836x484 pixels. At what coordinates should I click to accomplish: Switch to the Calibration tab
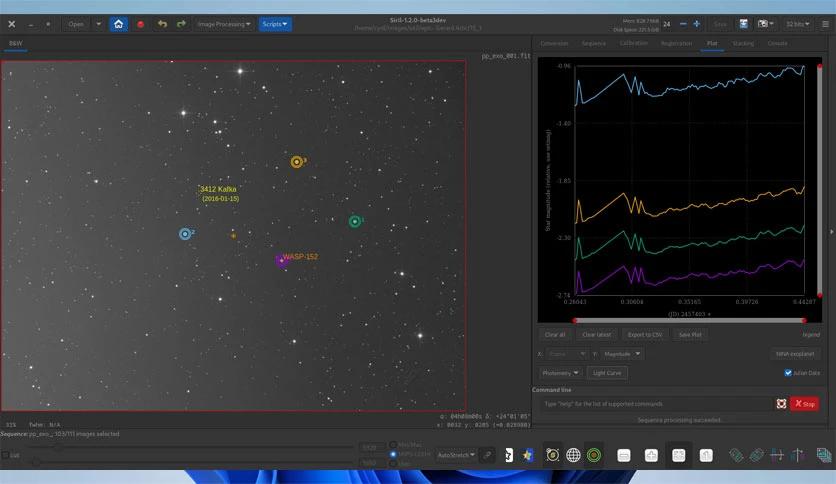(x=633, y=43)
